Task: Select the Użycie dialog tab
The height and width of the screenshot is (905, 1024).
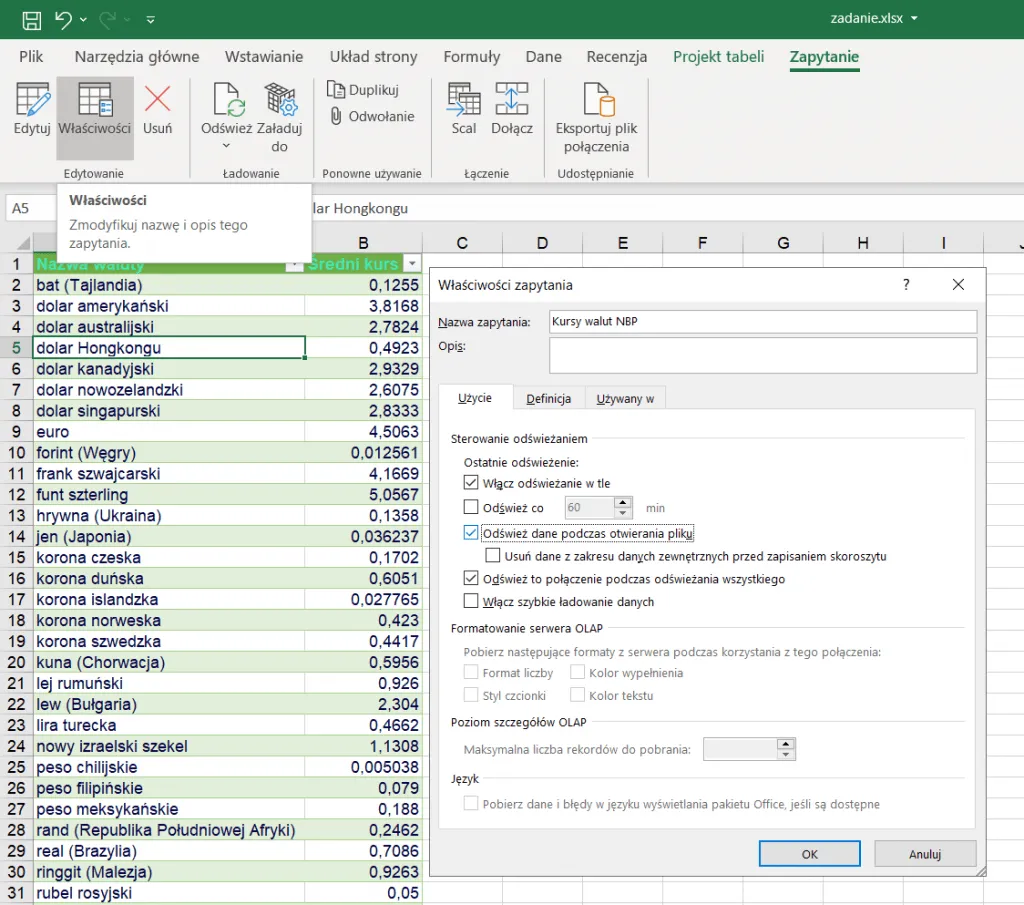Action: tap(475, 398)
